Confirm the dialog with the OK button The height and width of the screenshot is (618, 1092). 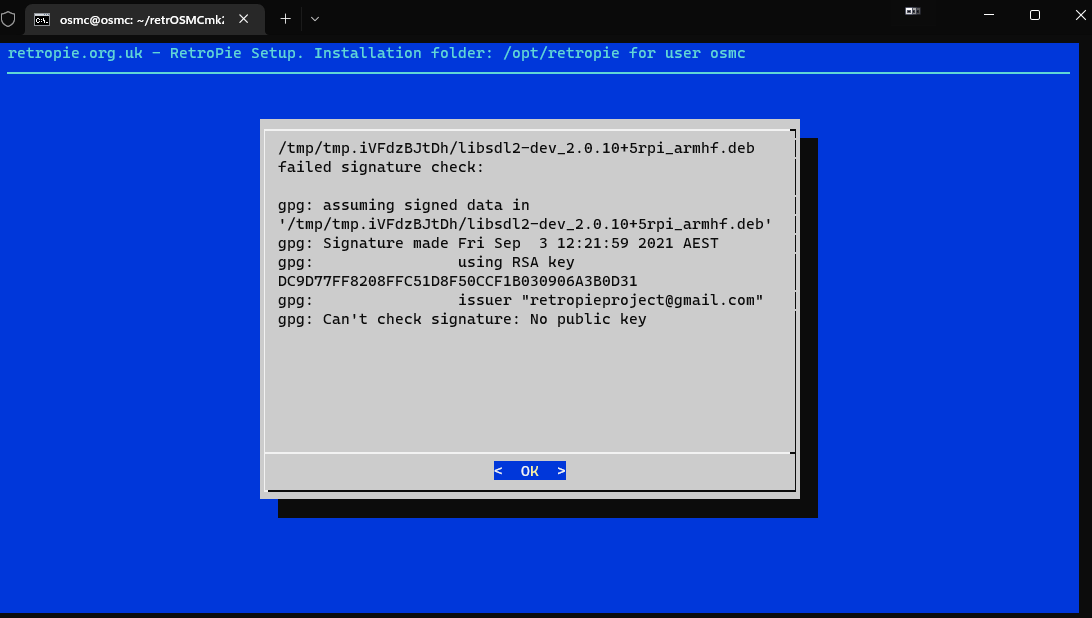point(529,471)
